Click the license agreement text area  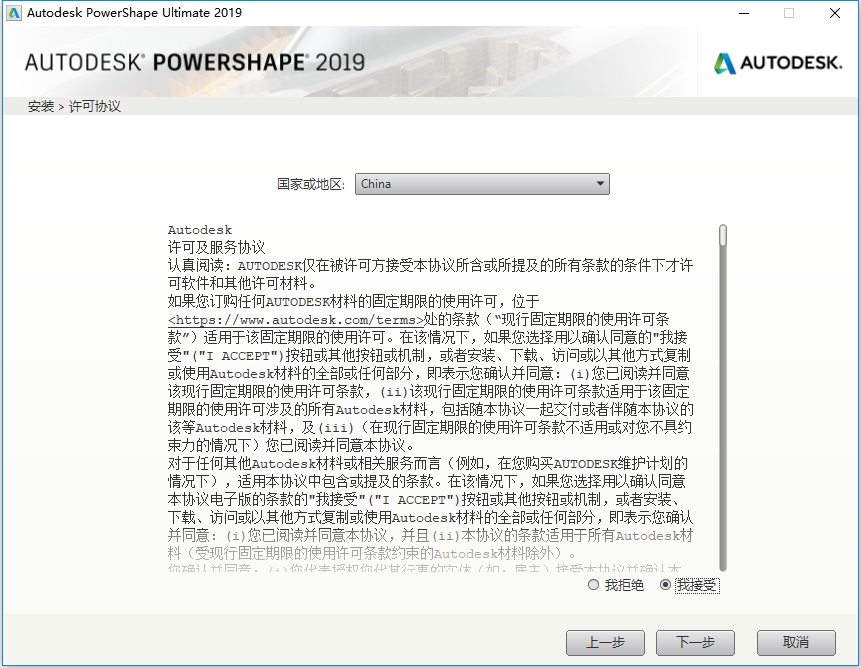[x=430, y=397]
